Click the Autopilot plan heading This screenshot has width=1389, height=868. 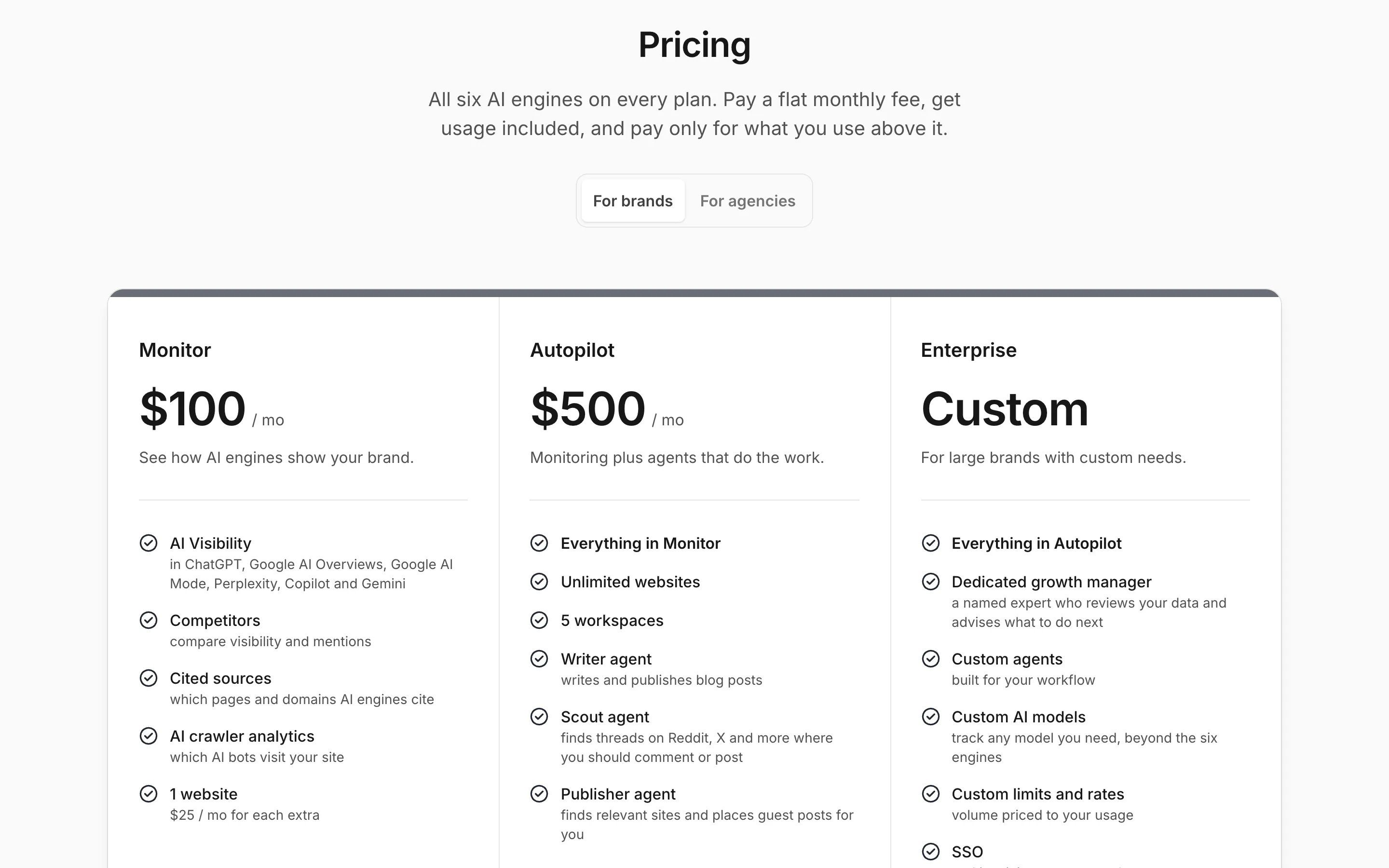pos(572,350)
